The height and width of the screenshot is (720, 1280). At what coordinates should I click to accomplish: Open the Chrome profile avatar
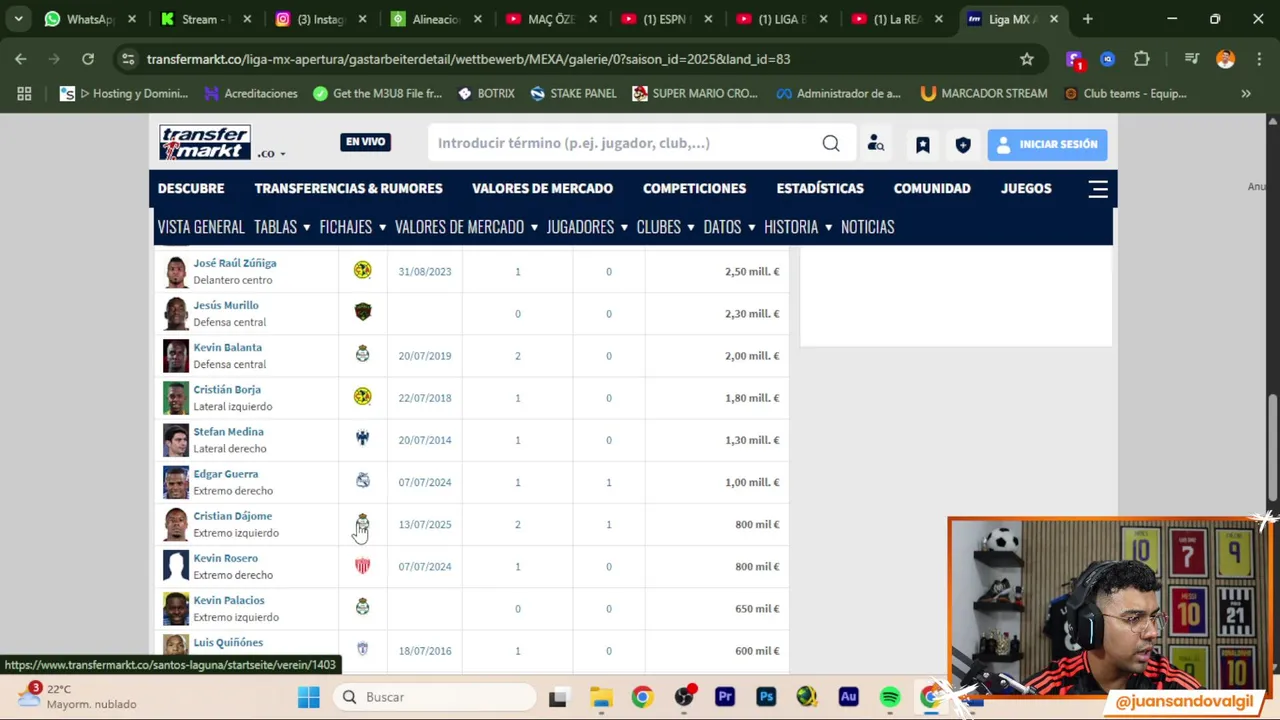tap(1225, 59)
